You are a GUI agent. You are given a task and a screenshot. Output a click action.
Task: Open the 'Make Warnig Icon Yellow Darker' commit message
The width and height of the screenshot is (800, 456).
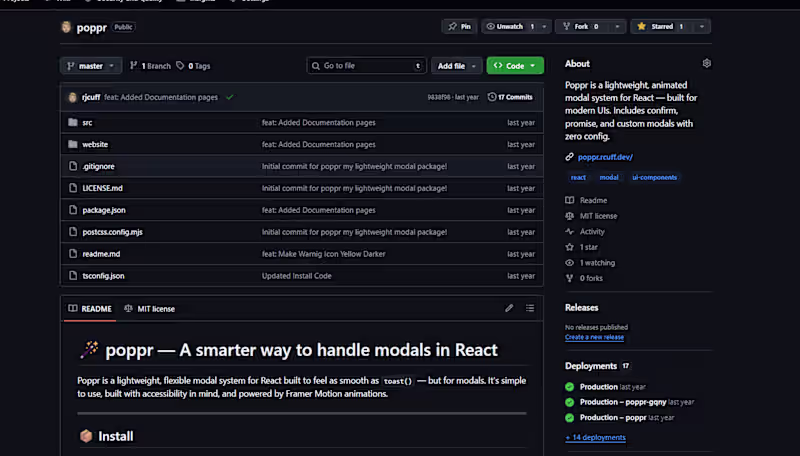tap(323, 254)
